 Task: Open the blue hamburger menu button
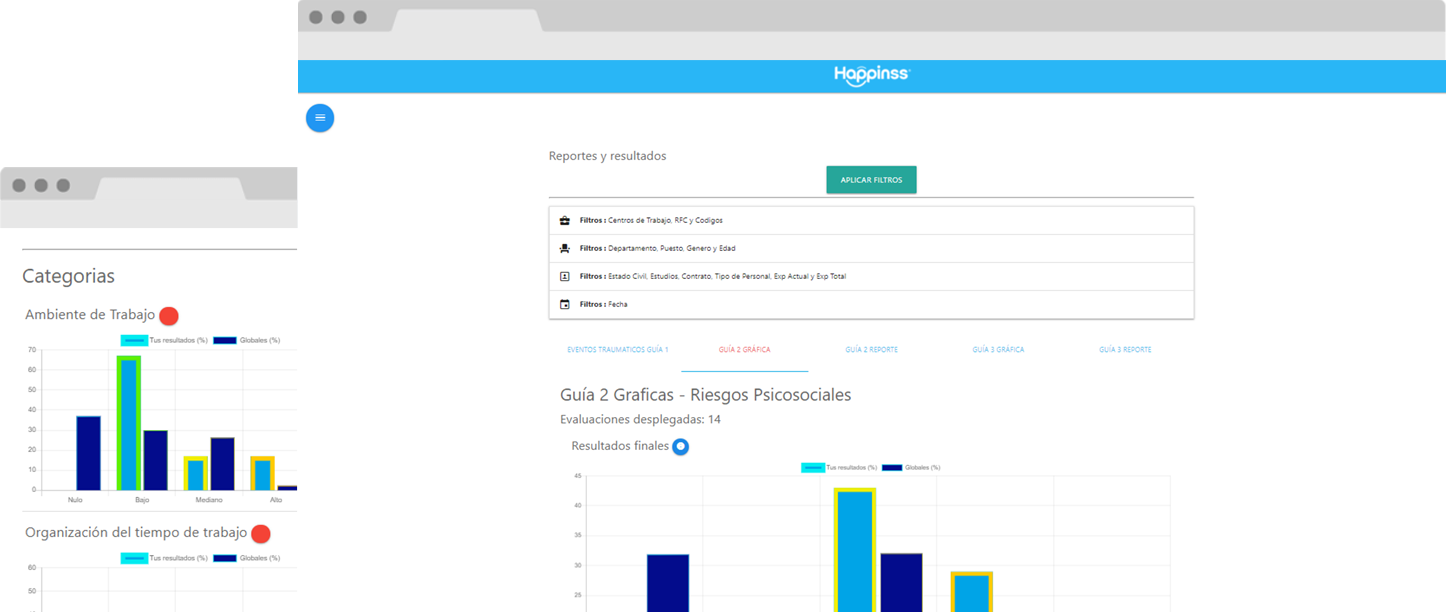(320, 118)
